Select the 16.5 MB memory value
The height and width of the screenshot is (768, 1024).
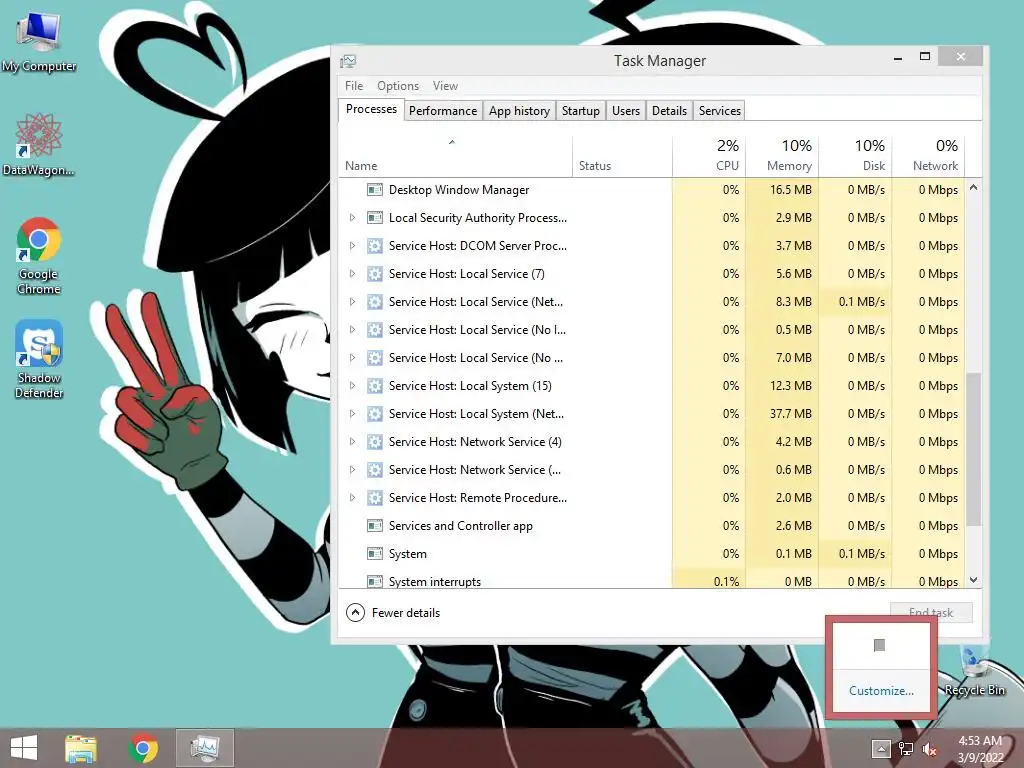791,190
